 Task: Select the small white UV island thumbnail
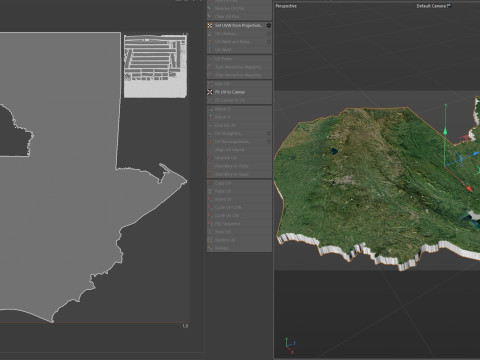coord(155,66)
